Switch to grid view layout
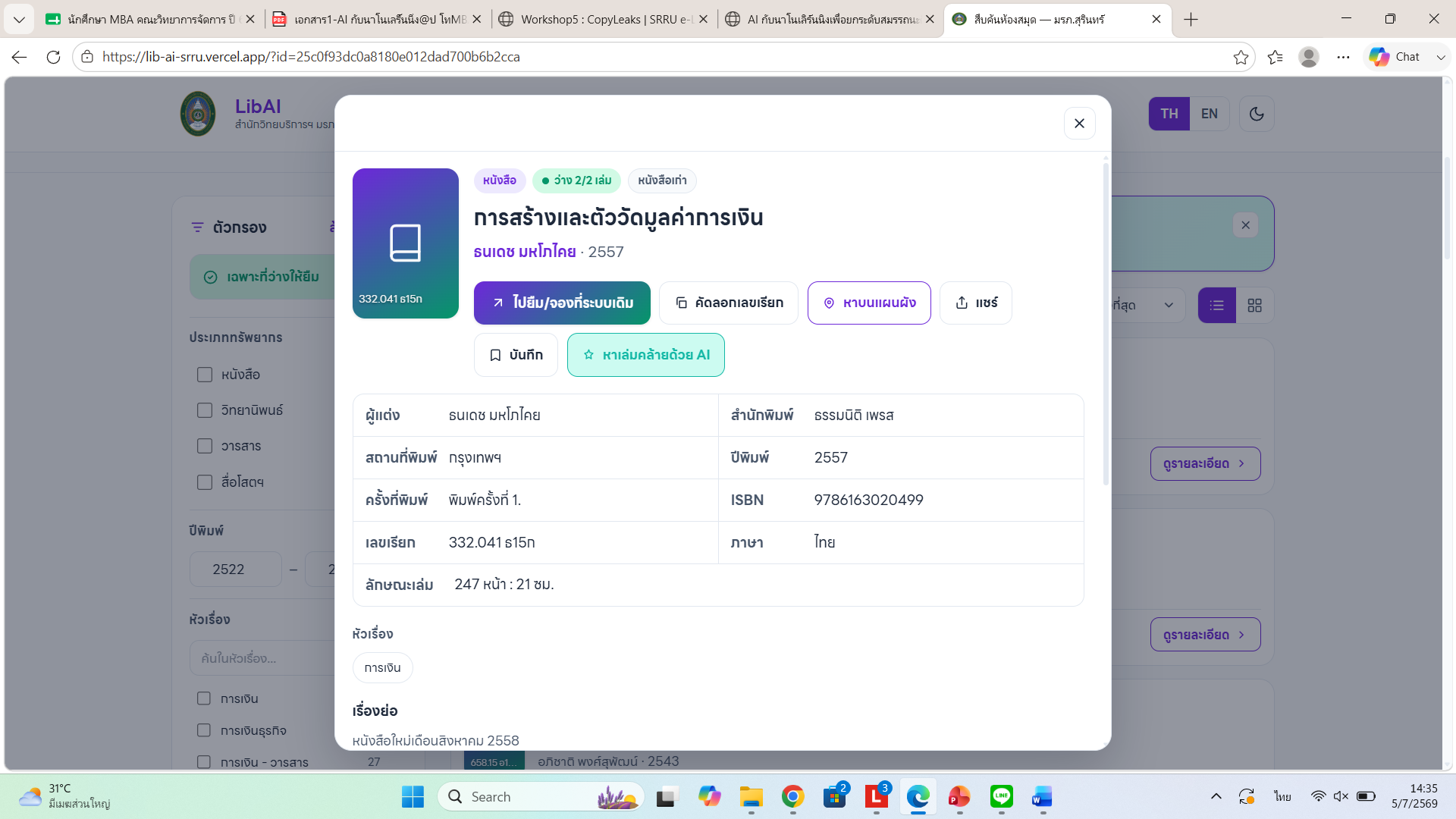This screenshot has width=1456, height=819. [x=1254, y=306]
